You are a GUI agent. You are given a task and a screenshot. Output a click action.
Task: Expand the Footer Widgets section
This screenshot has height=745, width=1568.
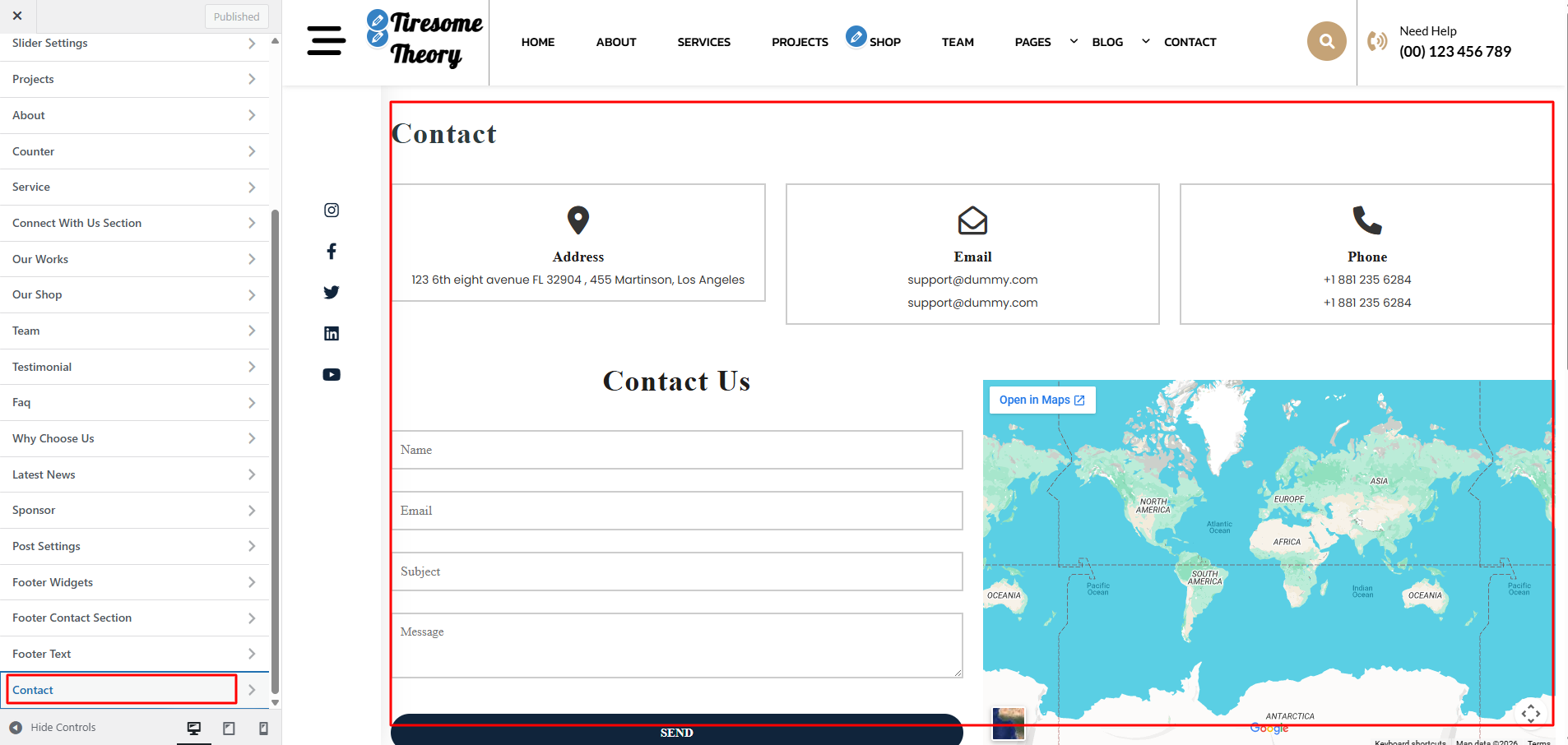coord(135,582)
